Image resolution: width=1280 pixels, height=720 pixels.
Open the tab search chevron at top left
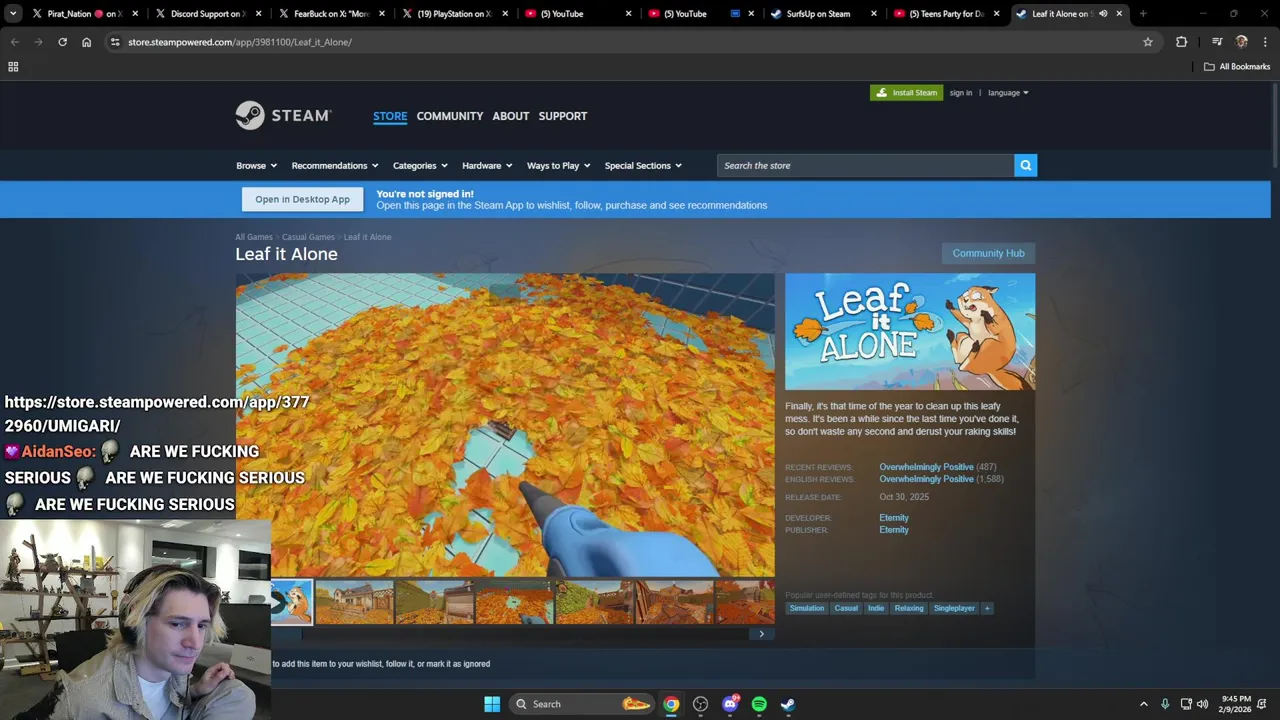[x=13, y=14]
